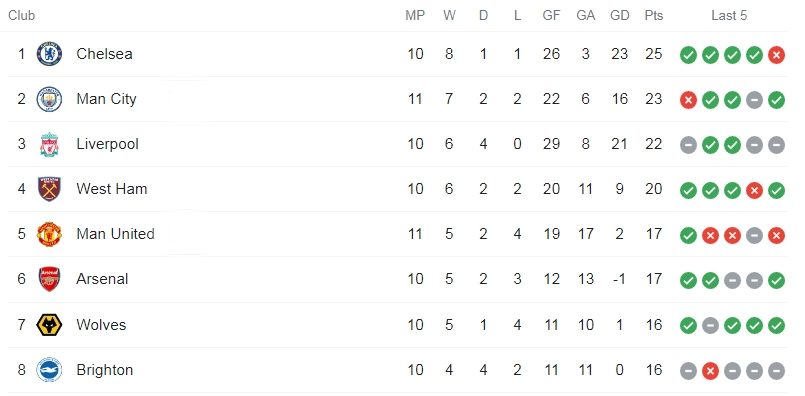Click the West Ham club crest
The height and width of the screenshot is (396, 805).
point(49,189)
